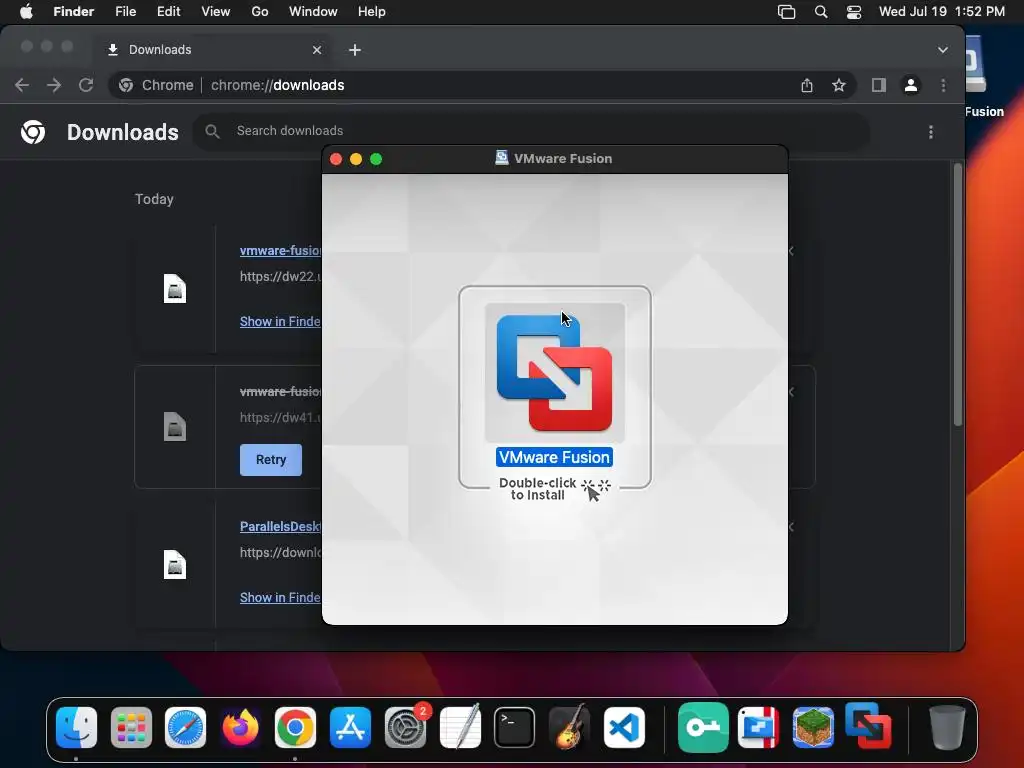Viewport: 1024px width, 768px height.
Task: Go forward in Chrome
Action: point(54,85)
